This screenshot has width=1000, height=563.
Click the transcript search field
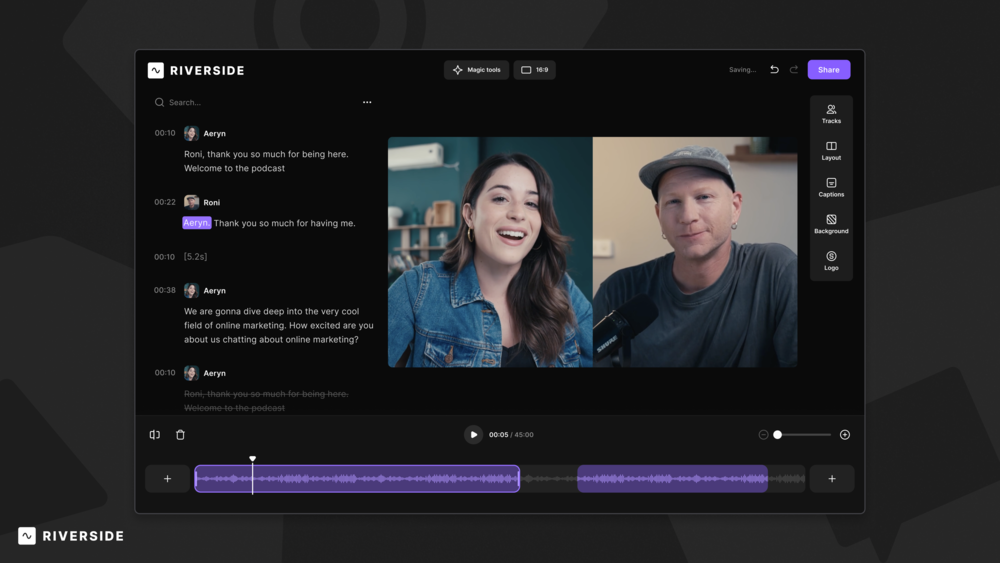(x=250, y=102)
